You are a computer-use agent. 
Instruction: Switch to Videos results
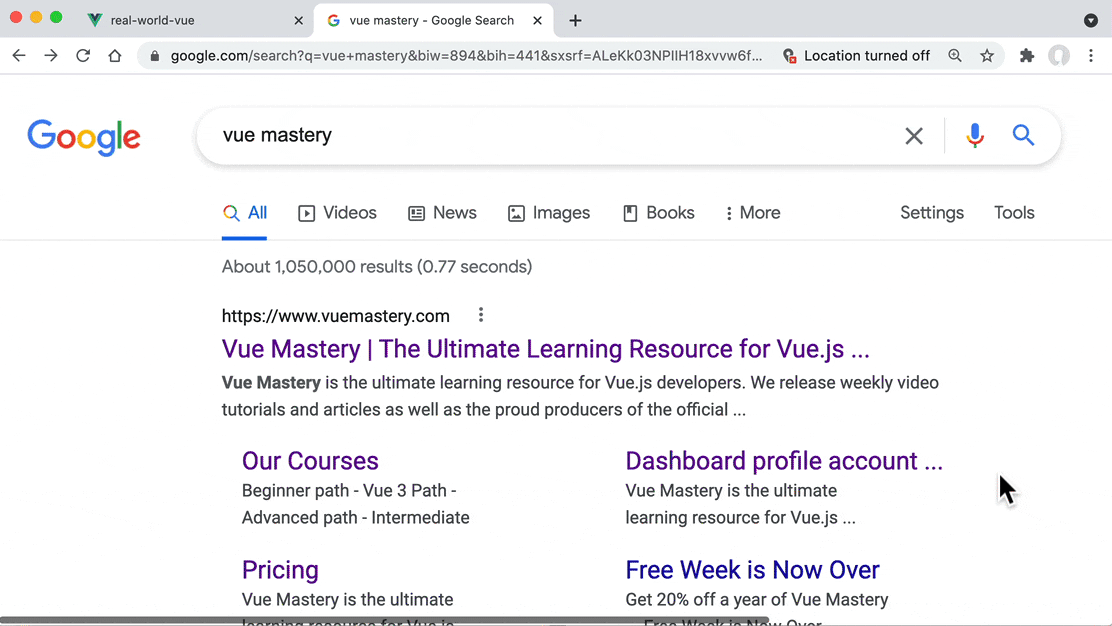[338, 213]
